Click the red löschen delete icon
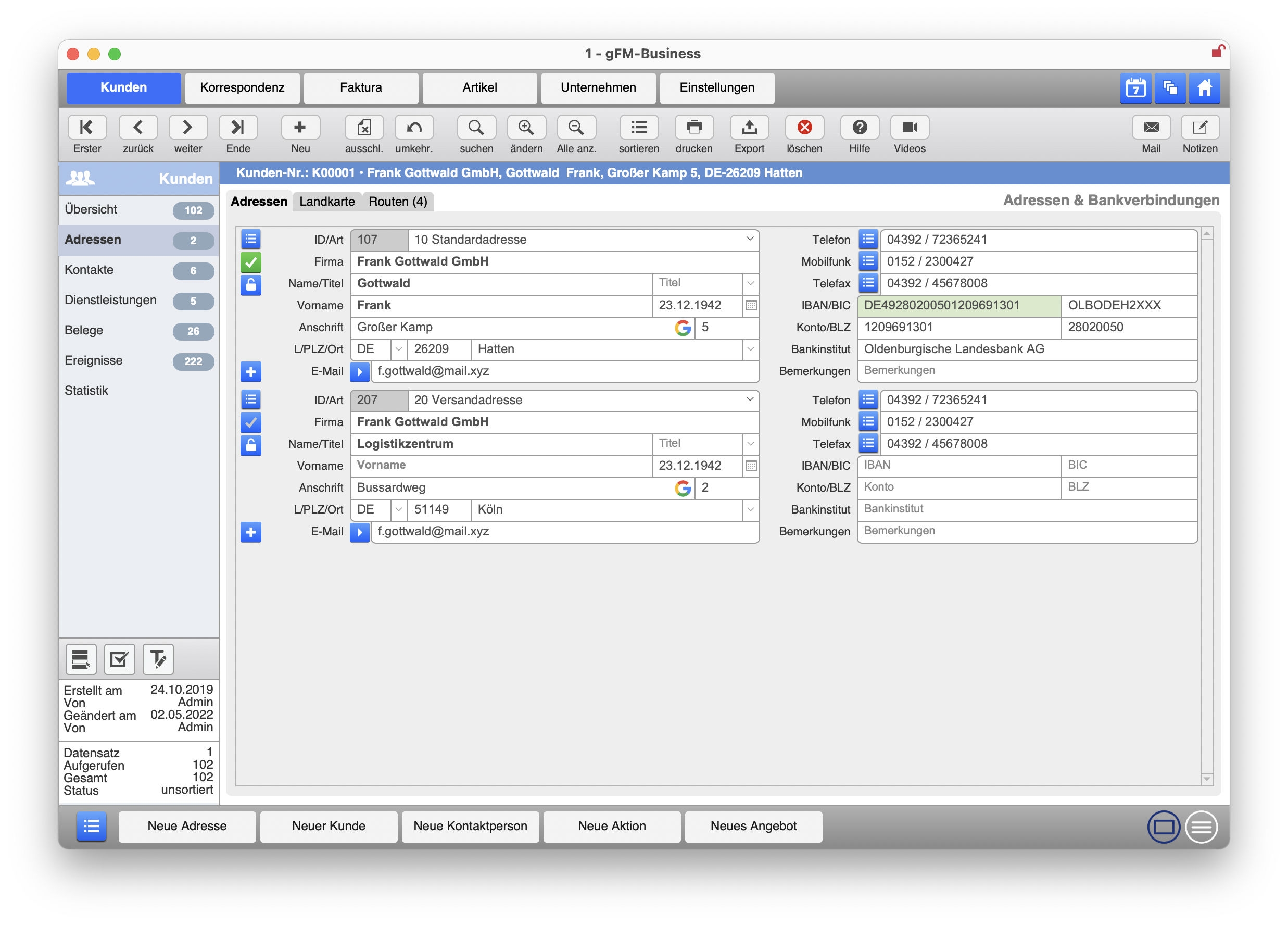This screenshot has width=1288, height=926. pyautogui.click(x=804, y=127)
